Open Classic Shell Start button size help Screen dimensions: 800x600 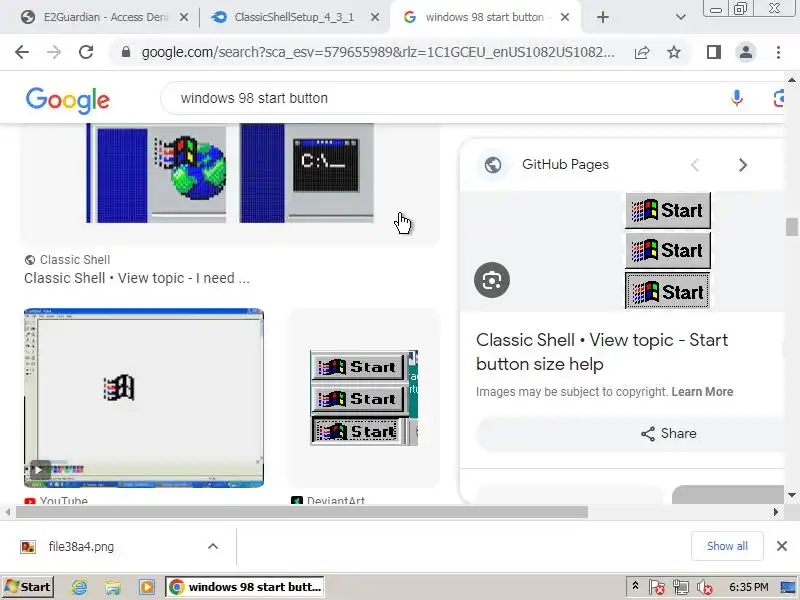click(x=602, y=352)
